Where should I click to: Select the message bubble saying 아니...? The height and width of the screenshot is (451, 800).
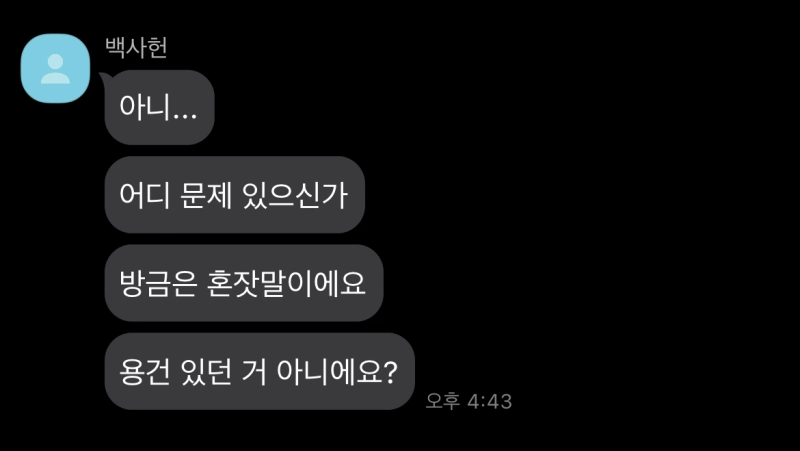pos(159,108)
